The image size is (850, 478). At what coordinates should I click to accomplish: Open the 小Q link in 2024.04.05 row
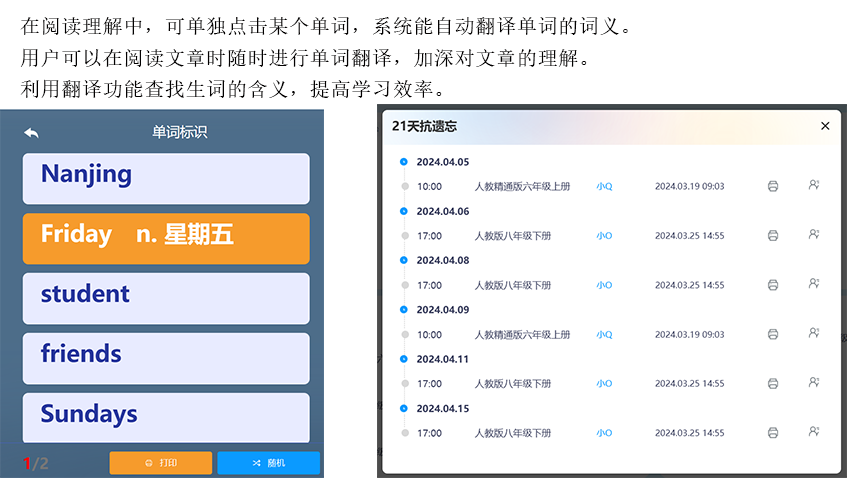(x=604, y=186)
